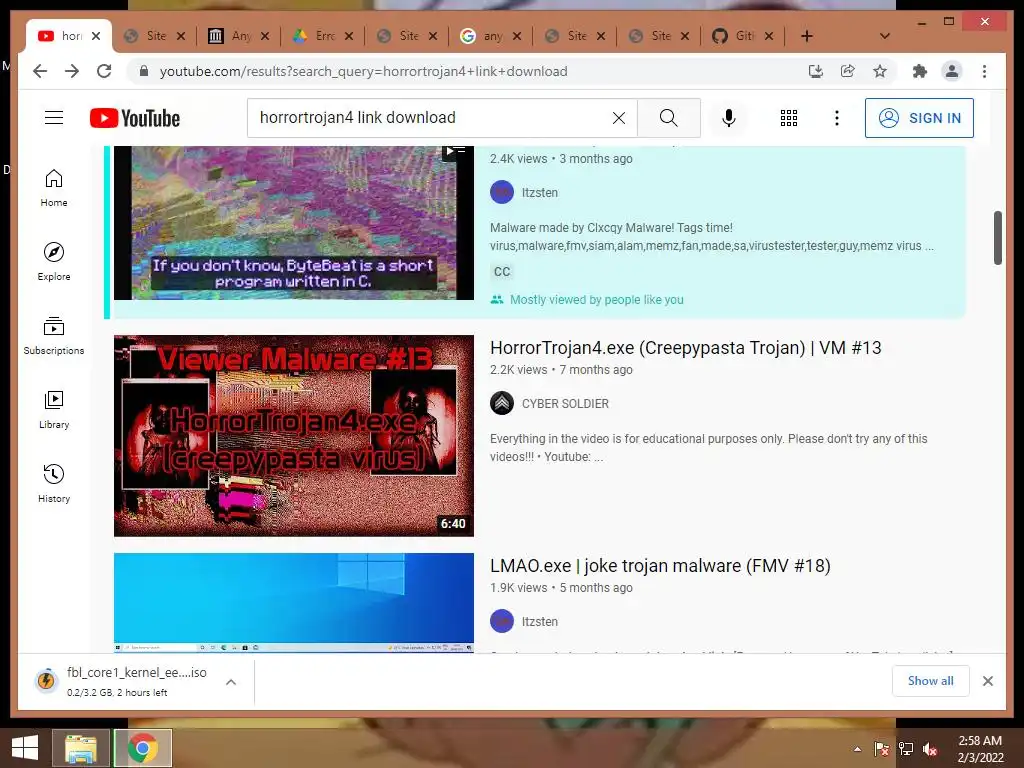
Task: Open HorrorTrojan4.exe (Creepypasta Trojan) video title
Action: pos(686,348)
